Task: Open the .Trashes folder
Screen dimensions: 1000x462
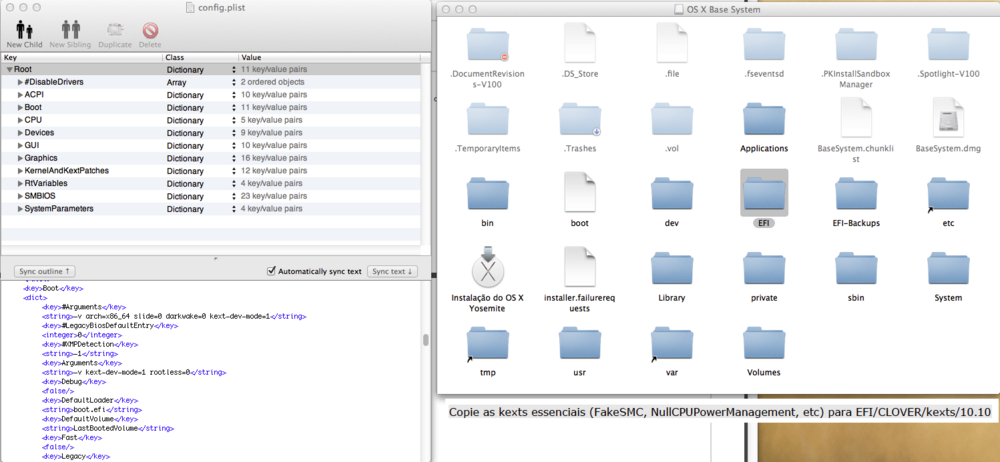Action: click(x=580, y=119)
